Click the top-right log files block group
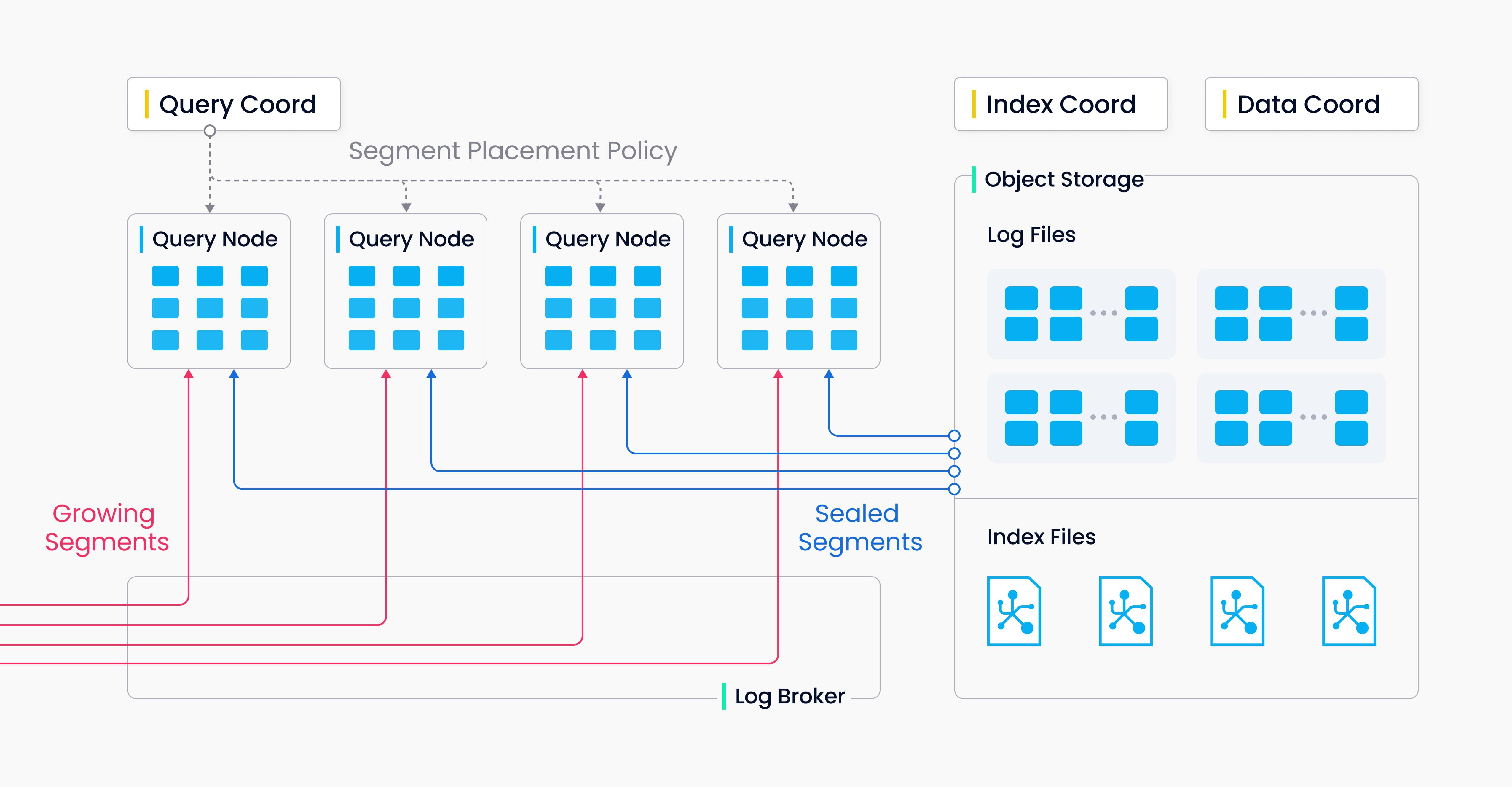 coord(1291,314)
